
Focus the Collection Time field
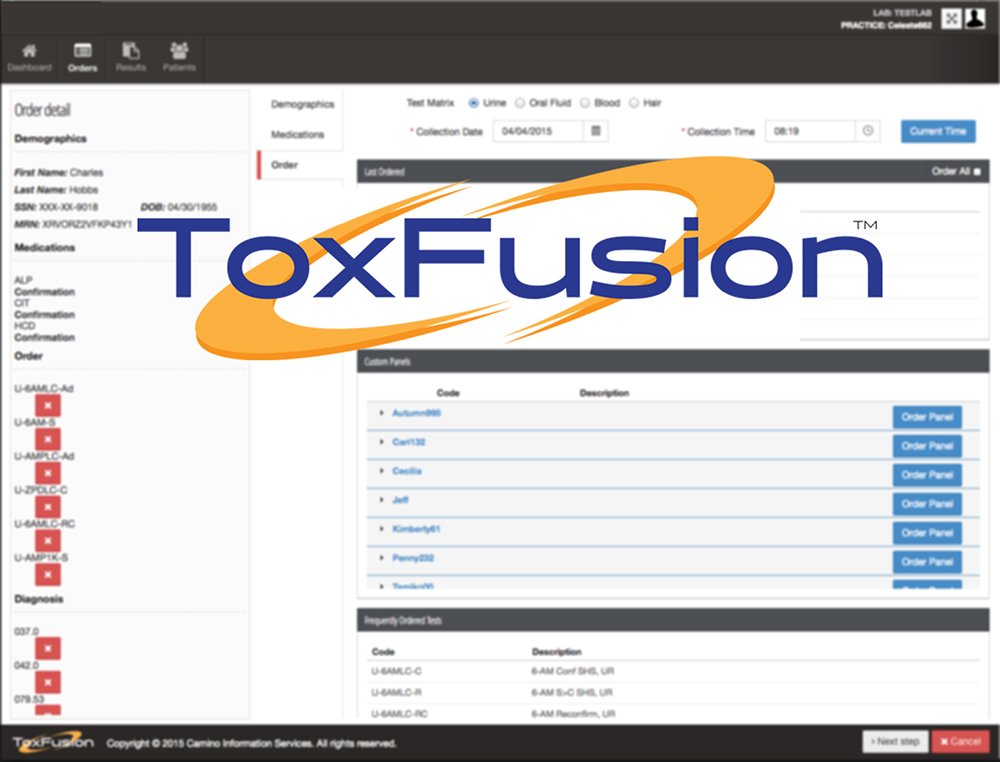click(x=811, y=131)
